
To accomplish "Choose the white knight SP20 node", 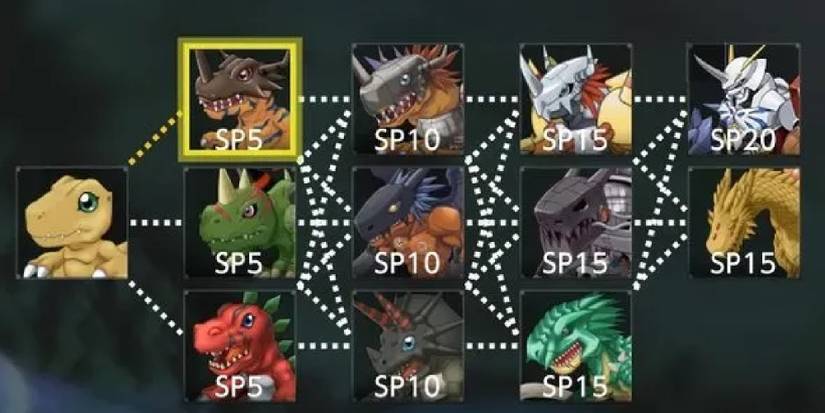I will 744,99.
